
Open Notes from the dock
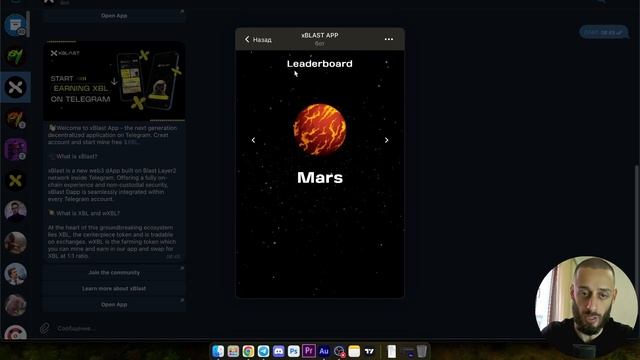click(354, 351)
